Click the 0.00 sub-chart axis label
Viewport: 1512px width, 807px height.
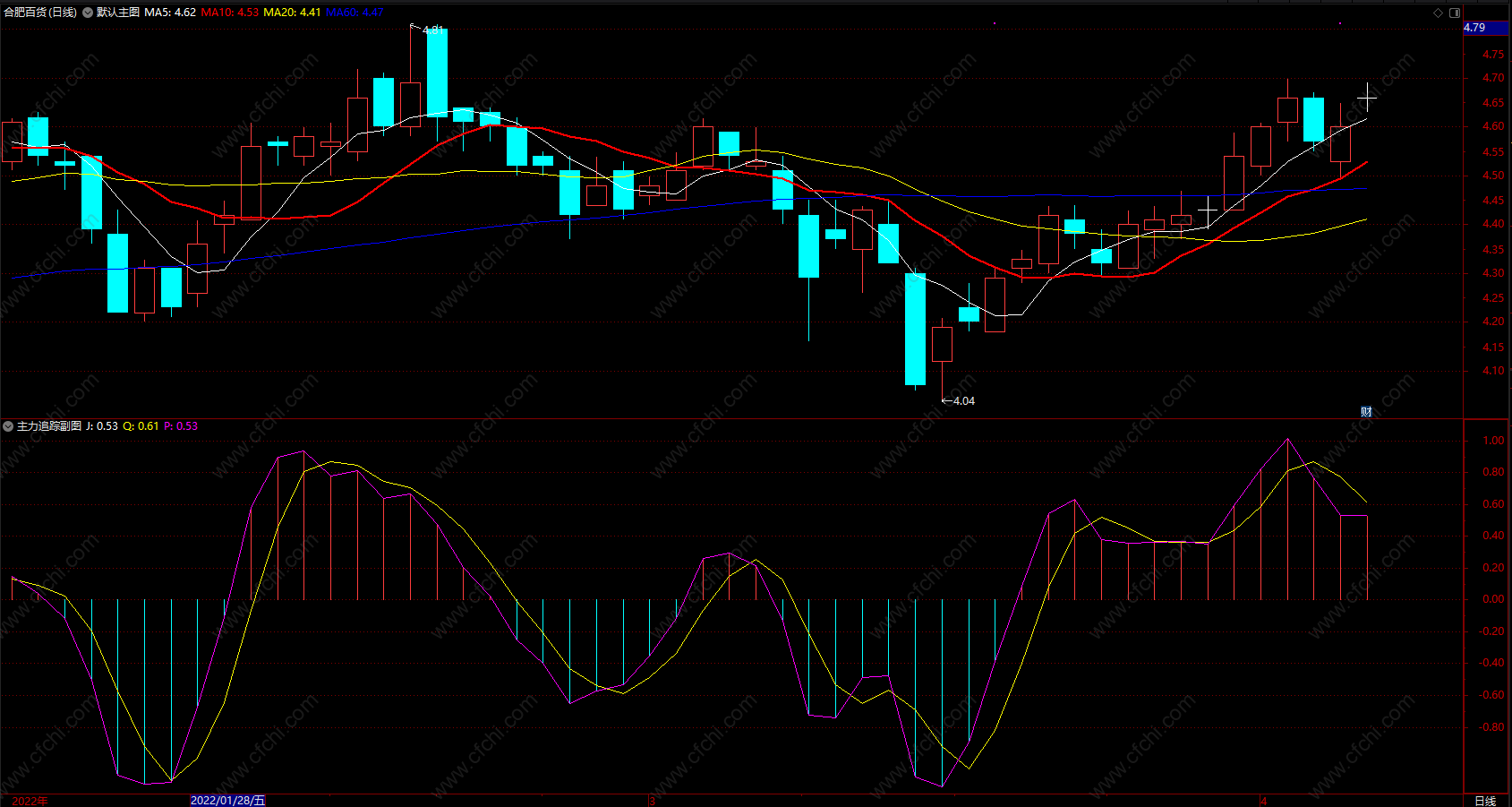1493,599
